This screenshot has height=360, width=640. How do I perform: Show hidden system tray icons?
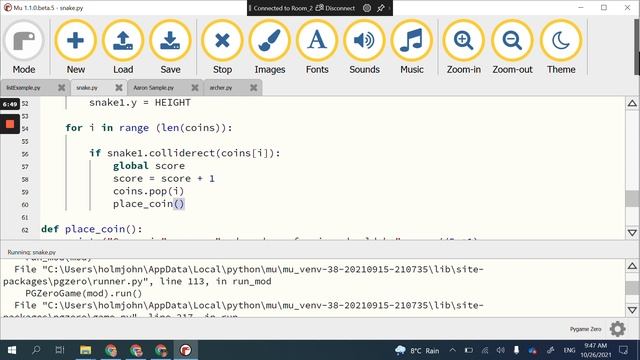click(x=453, y=350)
